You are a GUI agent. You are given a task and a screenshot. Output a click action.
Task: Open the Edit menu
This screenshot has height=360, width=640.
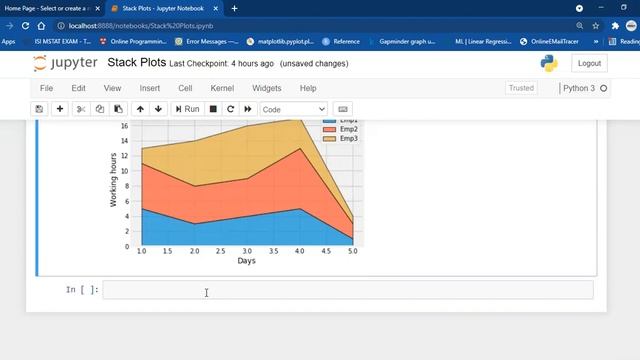(78, 88)
